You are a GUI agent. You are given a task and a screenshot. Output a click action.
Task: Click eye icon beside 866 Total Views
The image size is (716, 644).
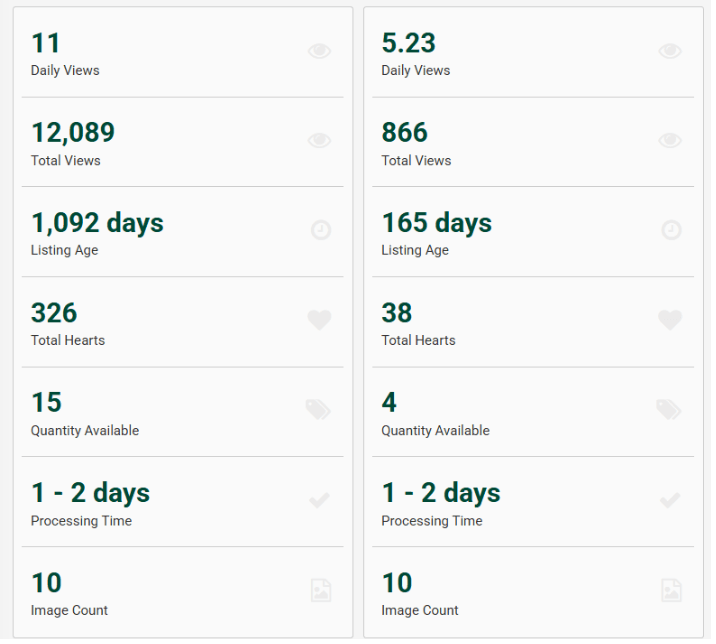[x=670, y=141]
